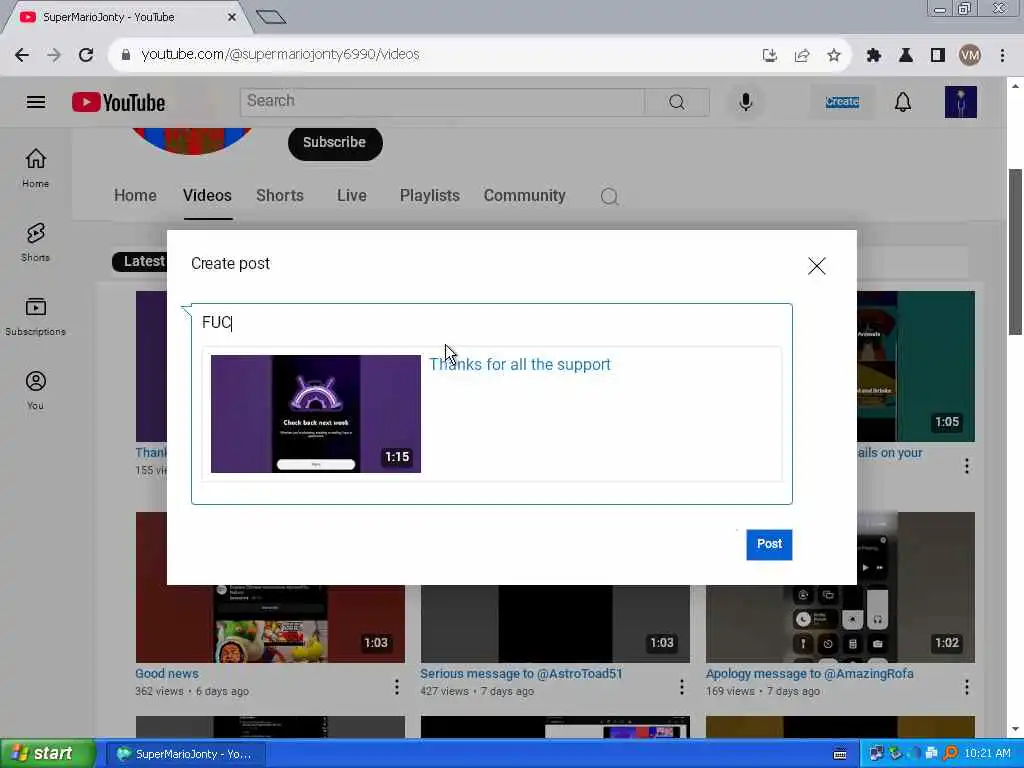This screenshot has width=1024, height=768.
Task: Open options for Good news video
Action: (x=396, y=686)
